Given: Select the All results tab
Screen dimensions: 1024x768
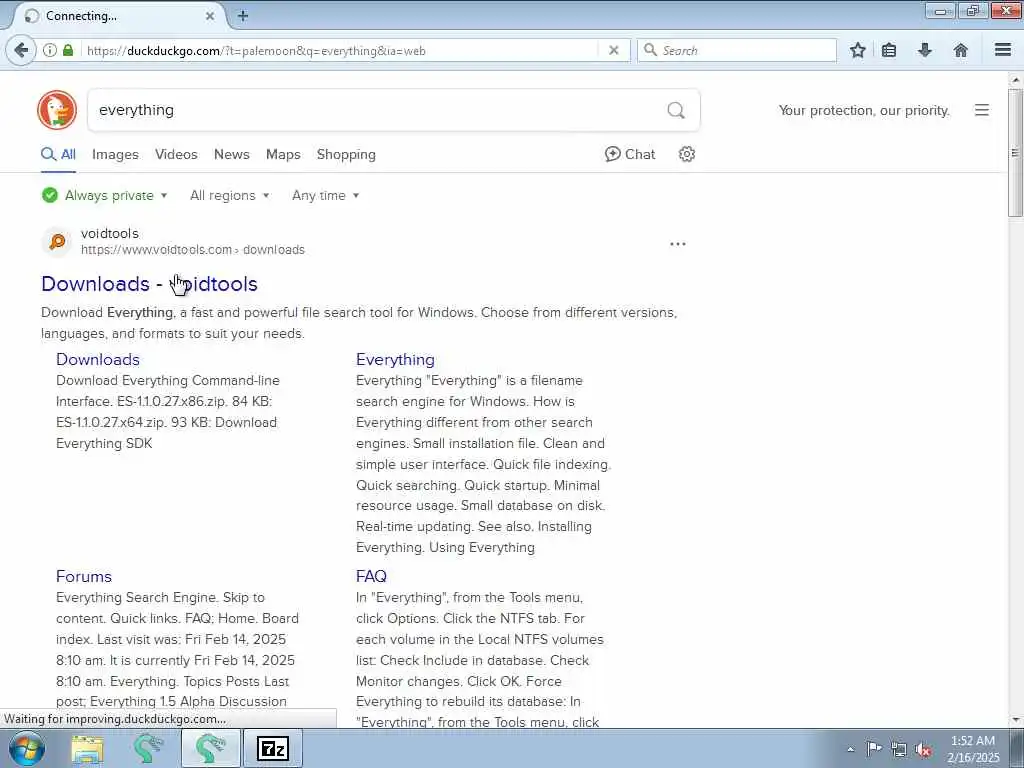Looking at the screenshot, I should [x=59, y=154].
